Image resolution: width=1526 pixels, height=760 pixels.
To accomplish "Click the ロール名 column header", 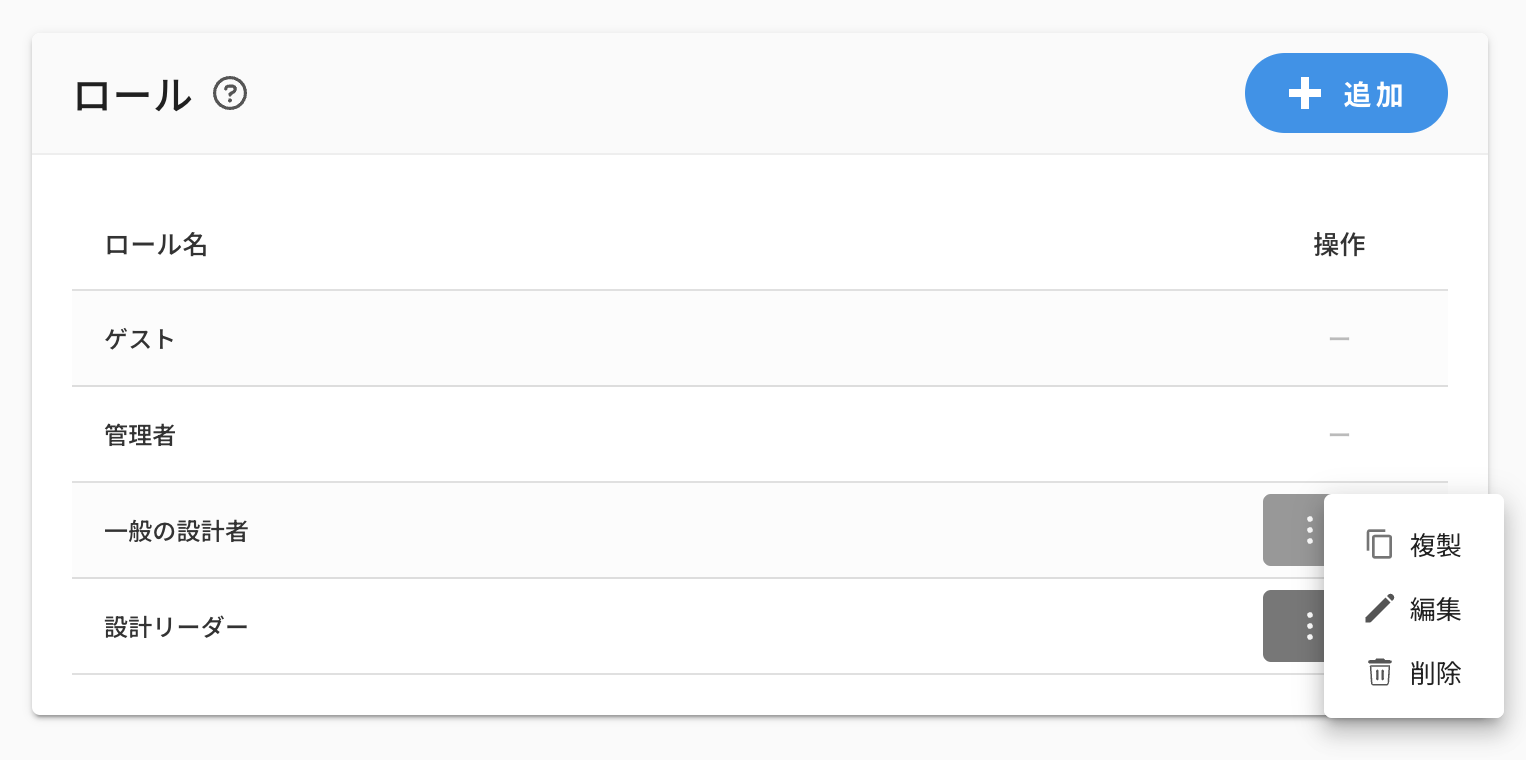I will point(156,244).
